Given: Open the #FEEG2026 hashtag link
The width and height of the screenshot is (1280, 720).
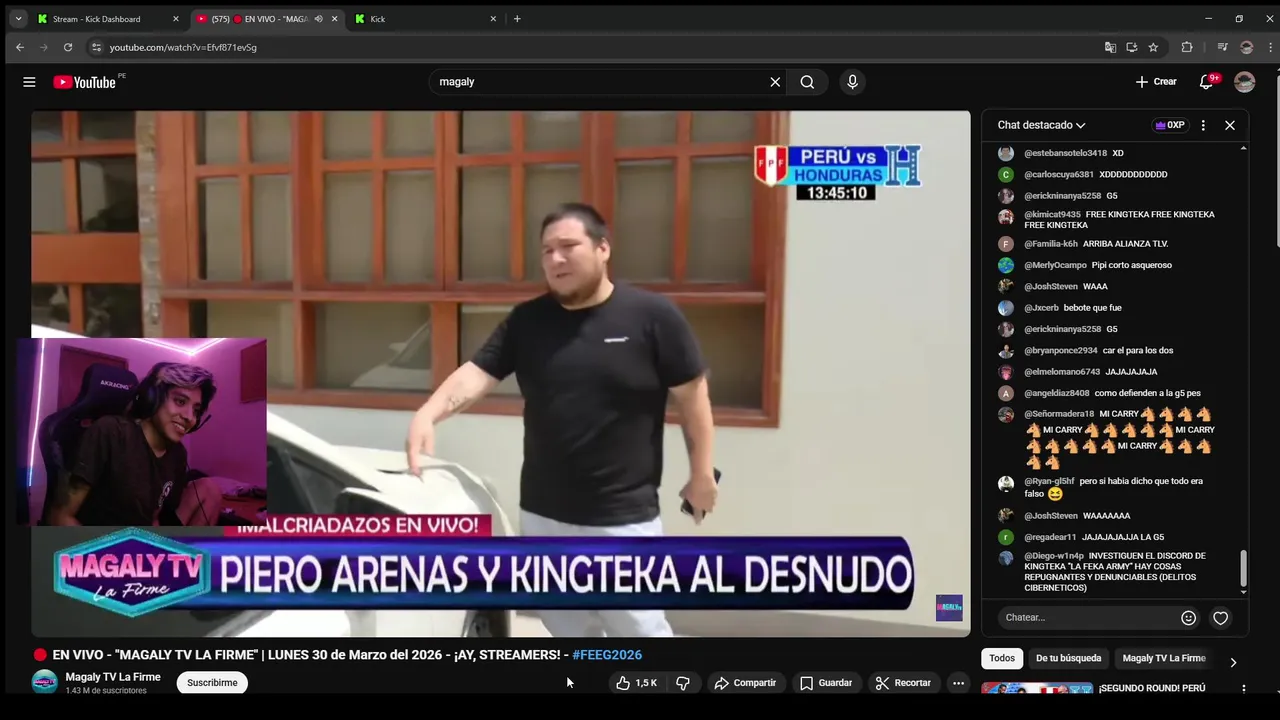Looking at the screenshot, I should 607,655.
